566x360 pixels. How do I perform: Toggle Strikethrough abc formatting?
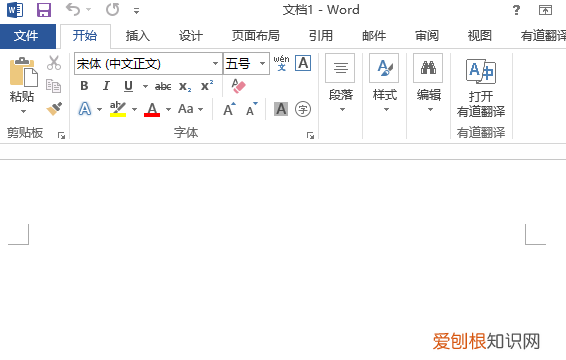click(163, 86)
